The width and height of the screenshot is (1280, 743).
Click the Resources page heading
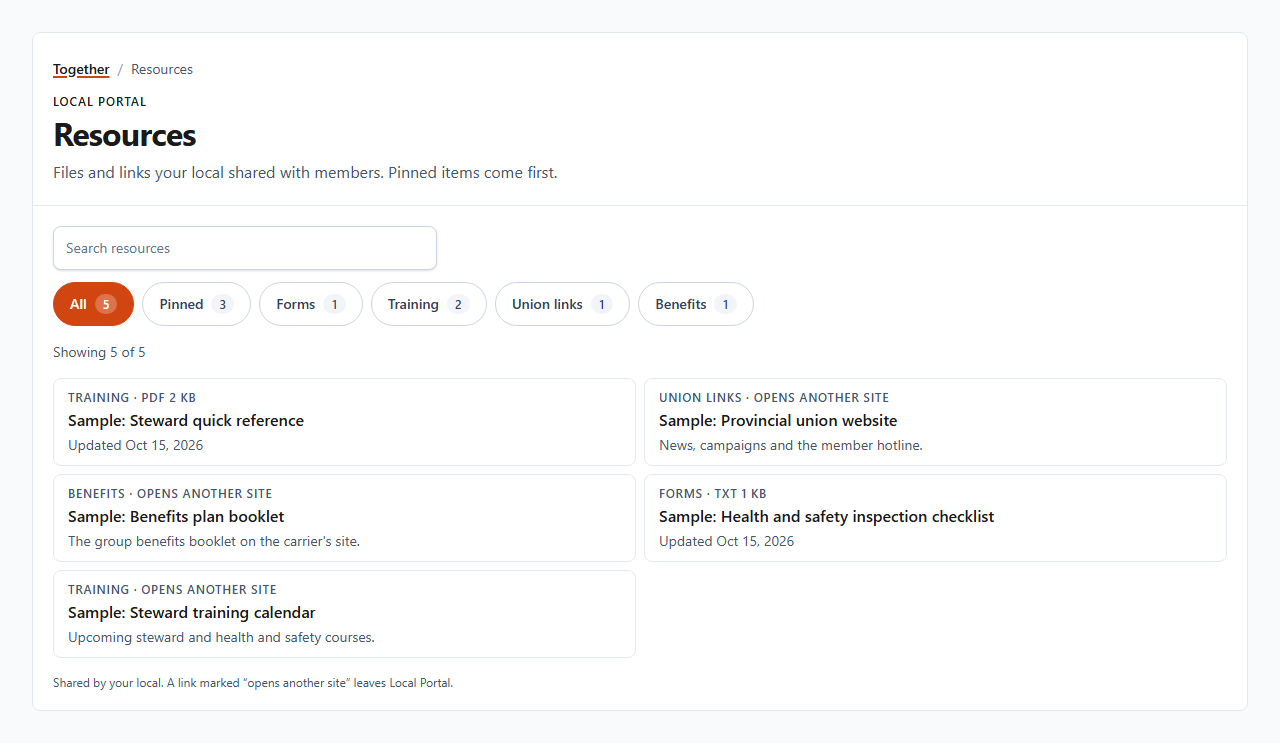(x=125, y=135)
